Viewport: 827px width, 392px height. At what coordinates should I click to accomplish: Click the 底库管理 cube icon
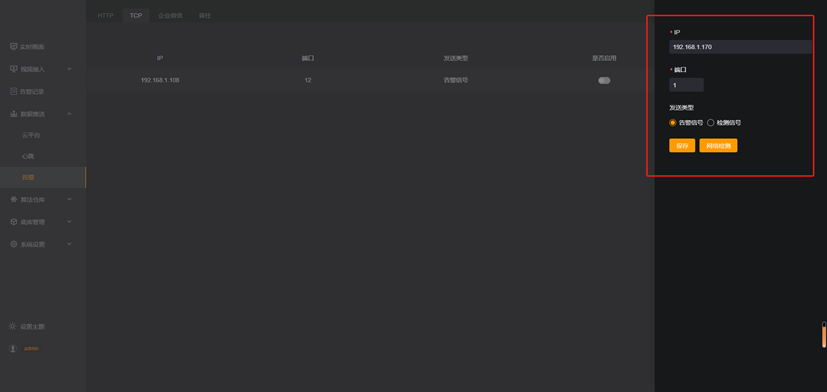14,222
